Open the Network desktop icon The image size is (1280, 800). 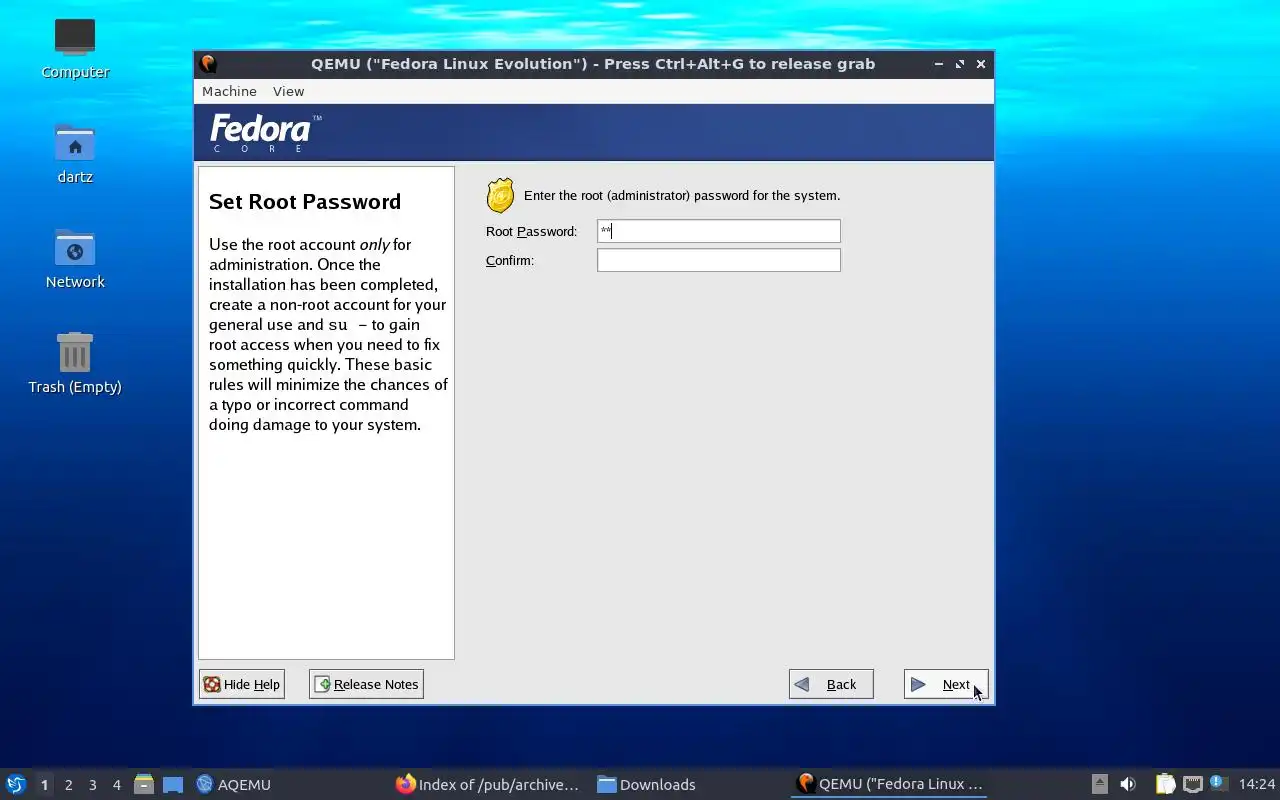(x=75, y=258)
